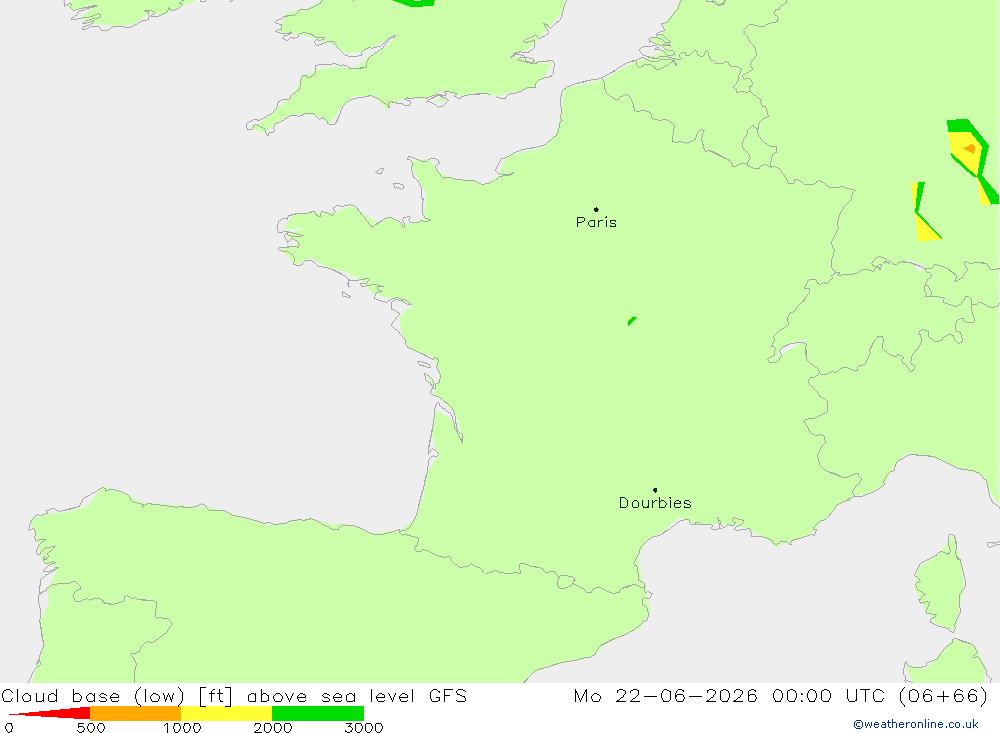Image resolution: width=1000 pixels, height=733 pixels.
Task: Click the small green cloud patch in central France
Action: [x=631, y=321]
